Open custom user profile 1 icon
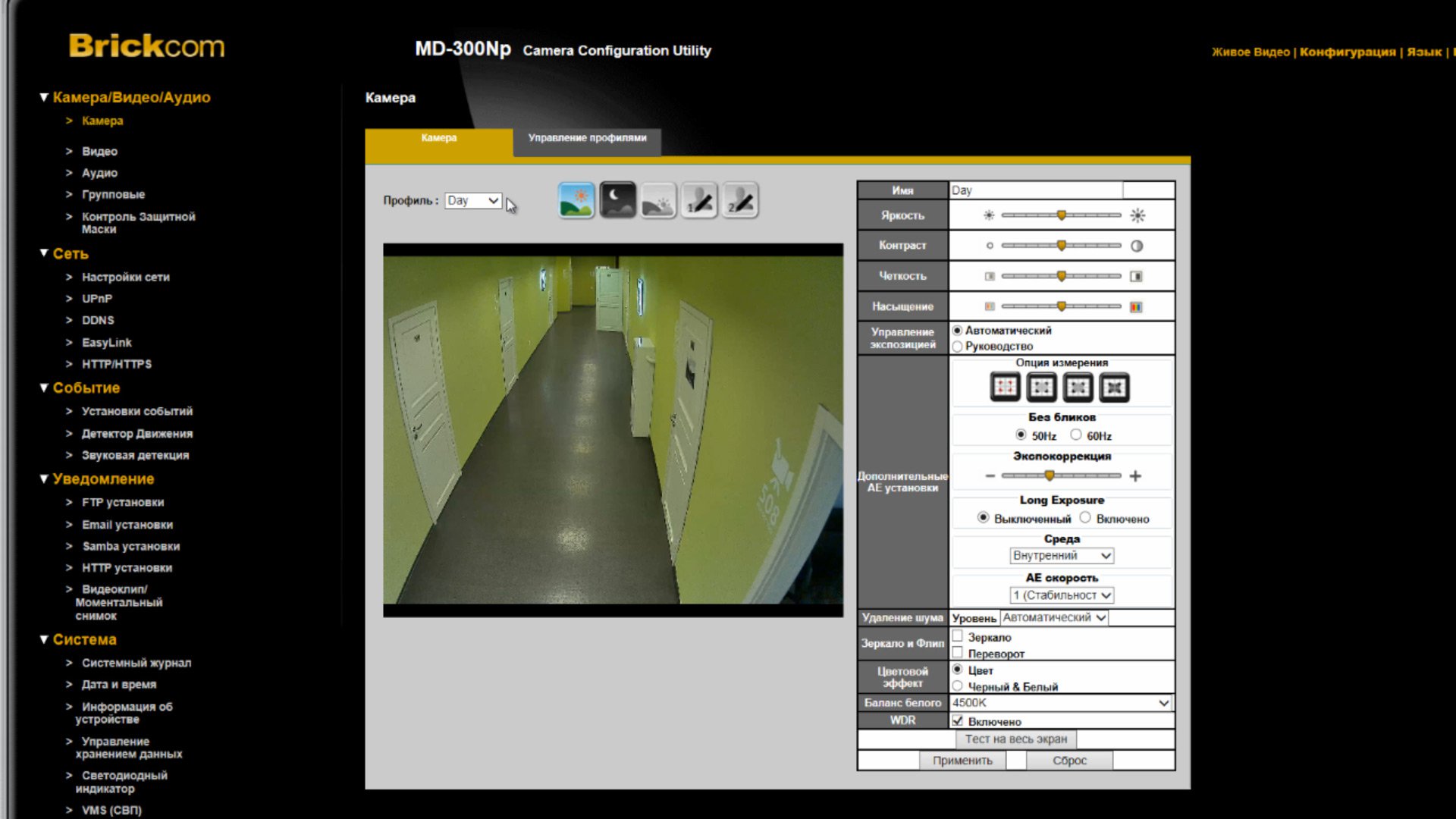 pyautogui.click(x=698, y=200)
